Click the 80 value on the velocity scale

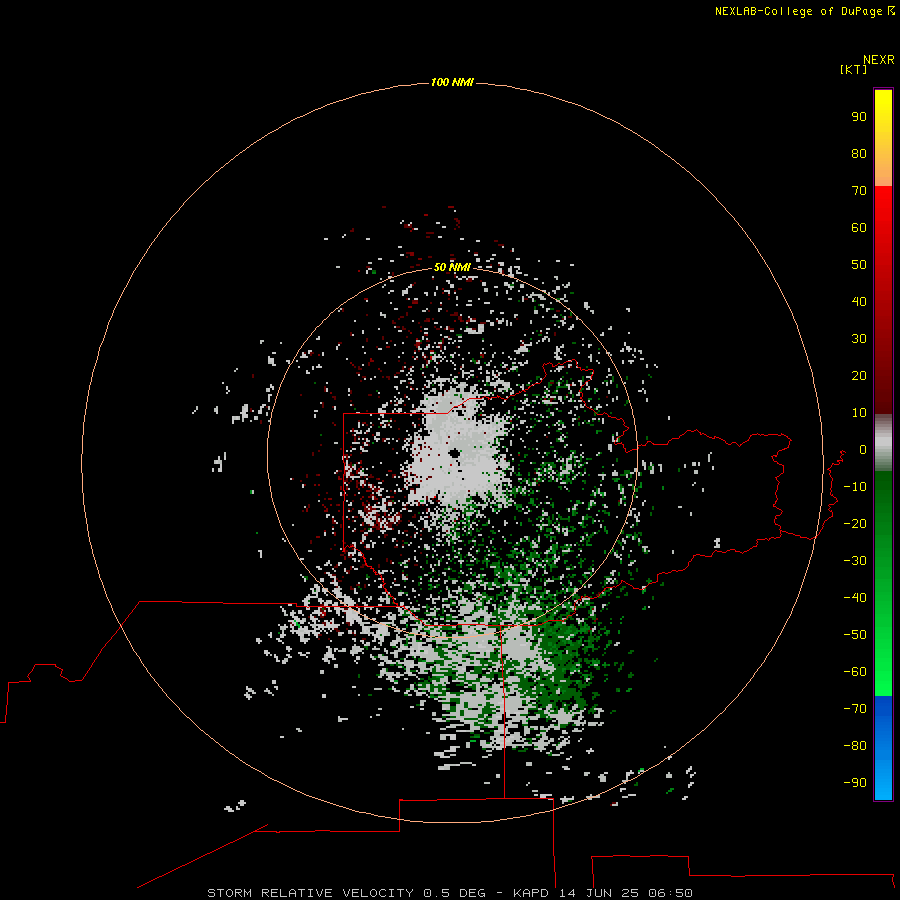tap(859, 154)
